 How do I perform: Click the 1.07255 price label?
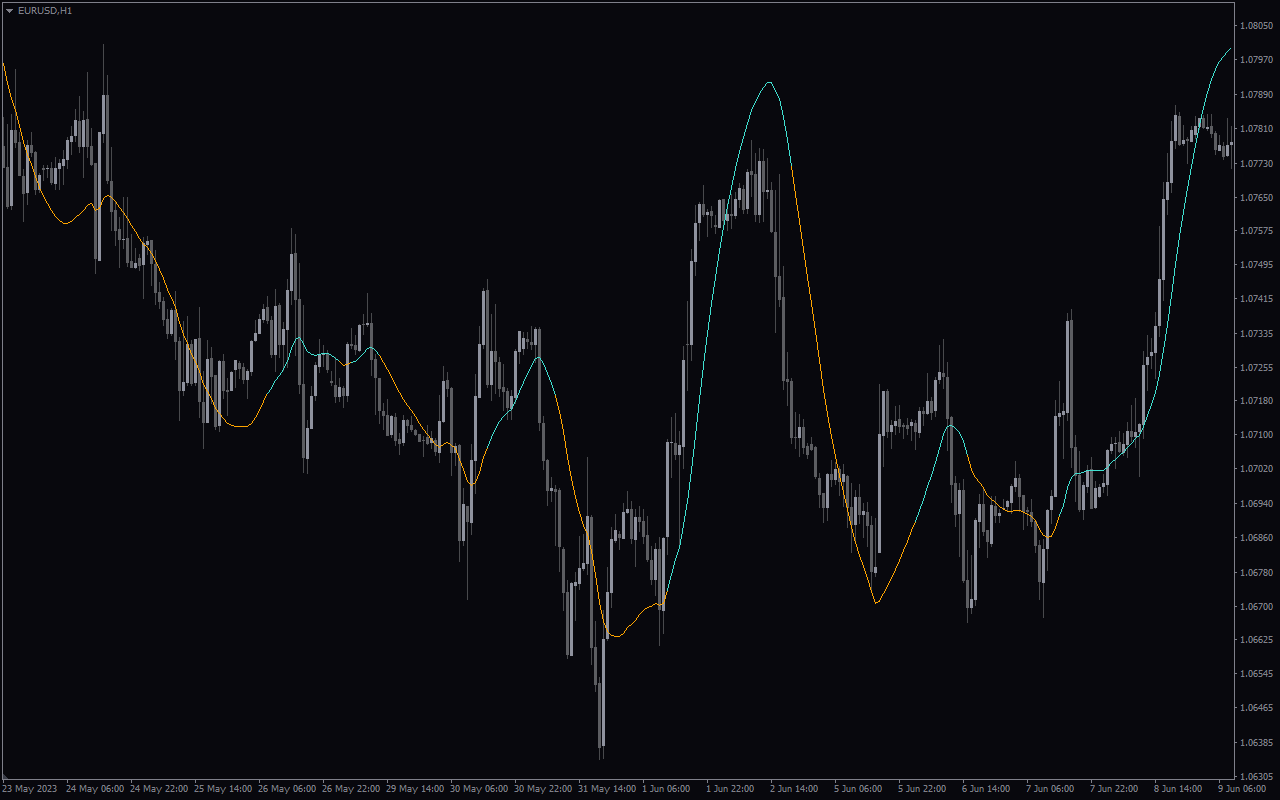1256,367
